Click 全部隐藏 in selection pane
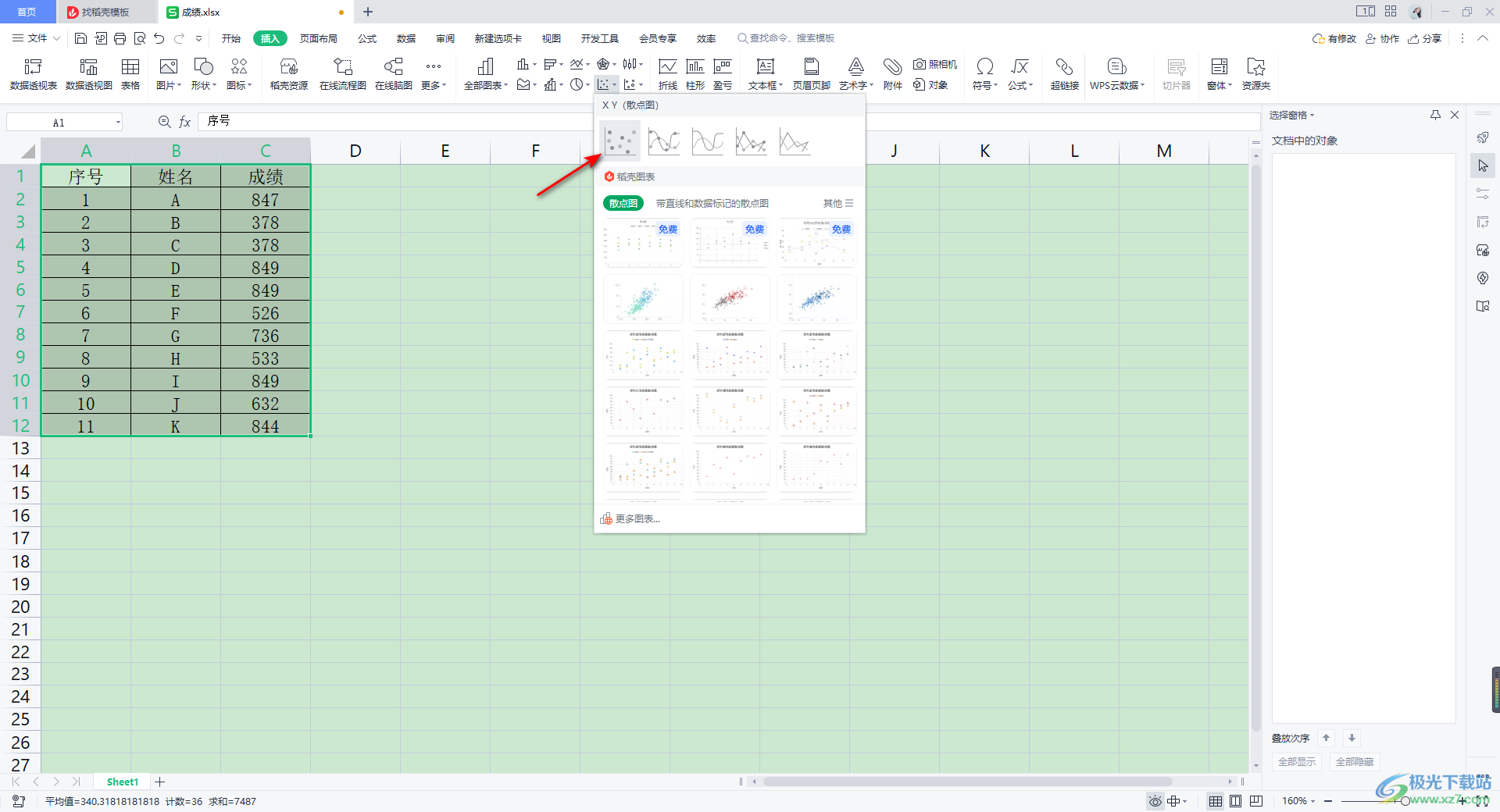The image size is (1500, 812). [1355, 762]
